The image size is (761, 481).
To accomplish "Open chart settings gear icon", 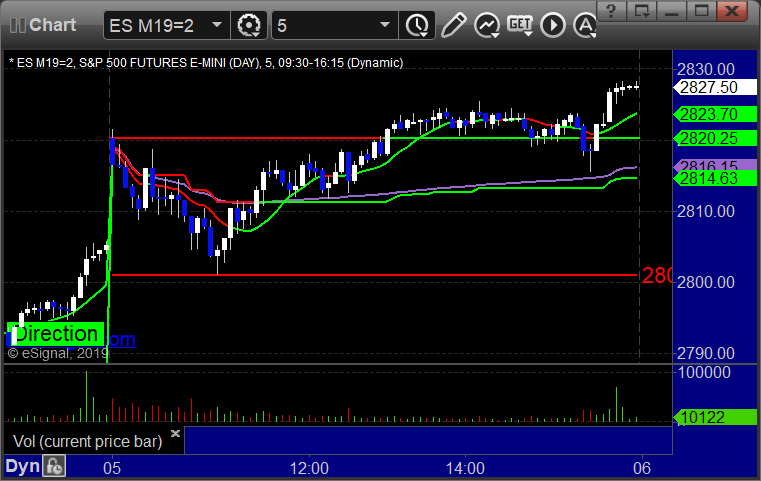I will 248,25.
